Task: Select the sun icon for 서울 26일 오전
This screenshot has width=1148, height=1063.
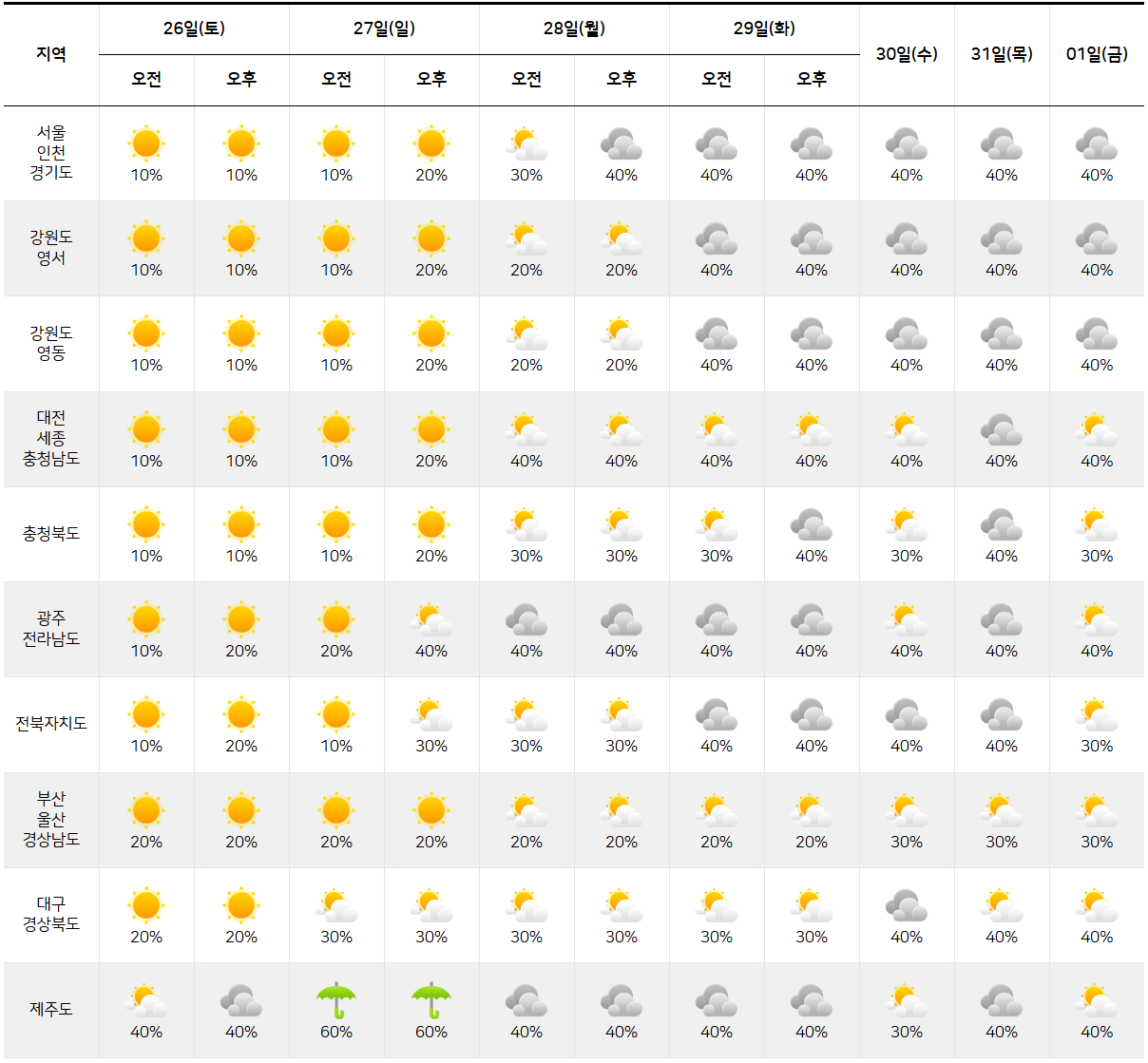Action: tap(146, 143)
